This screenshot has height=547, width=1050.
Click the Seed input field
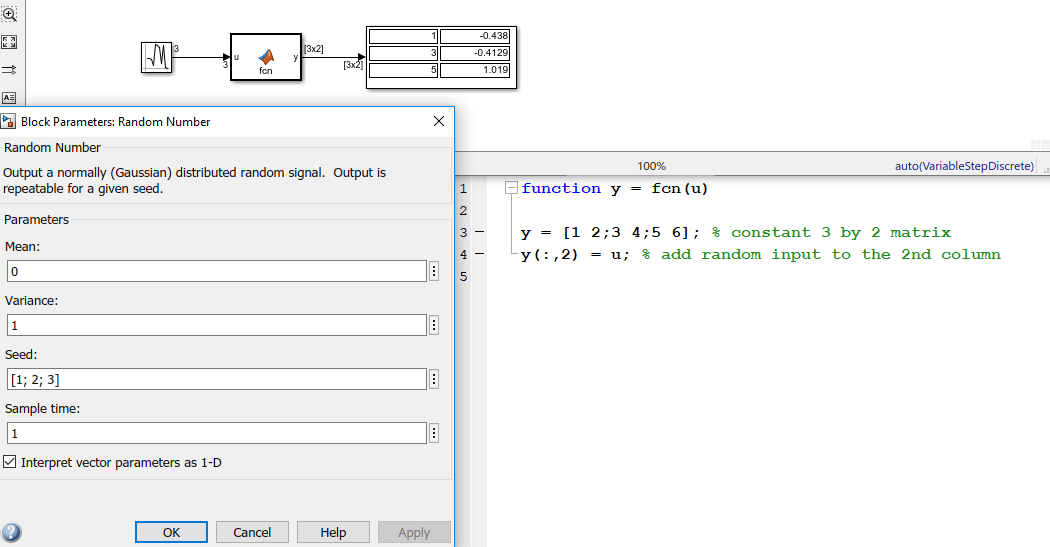coord(216,380)
